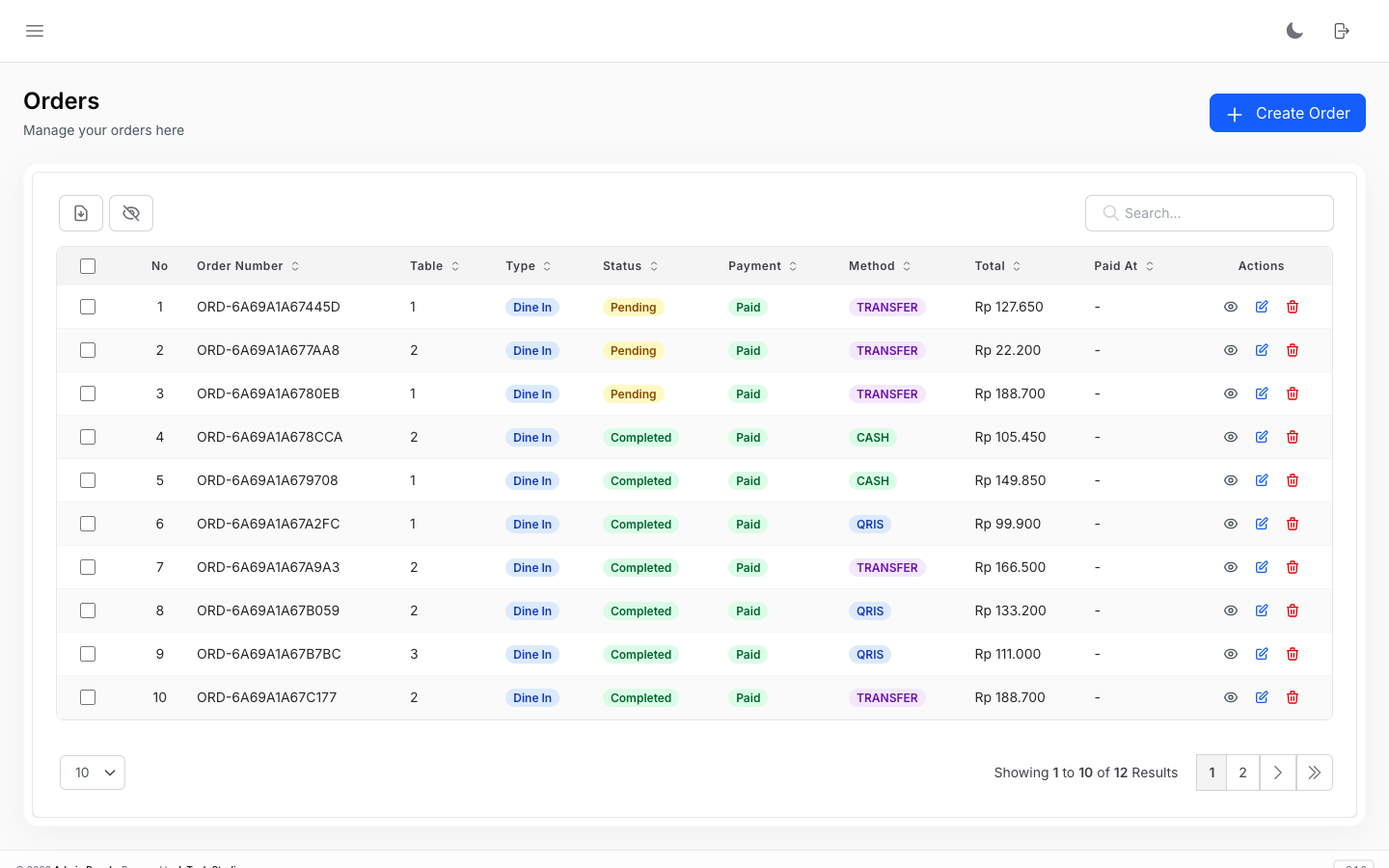Click total Rp 166.500
The image size is (1389, 868).
click(x=1010, y=567)
